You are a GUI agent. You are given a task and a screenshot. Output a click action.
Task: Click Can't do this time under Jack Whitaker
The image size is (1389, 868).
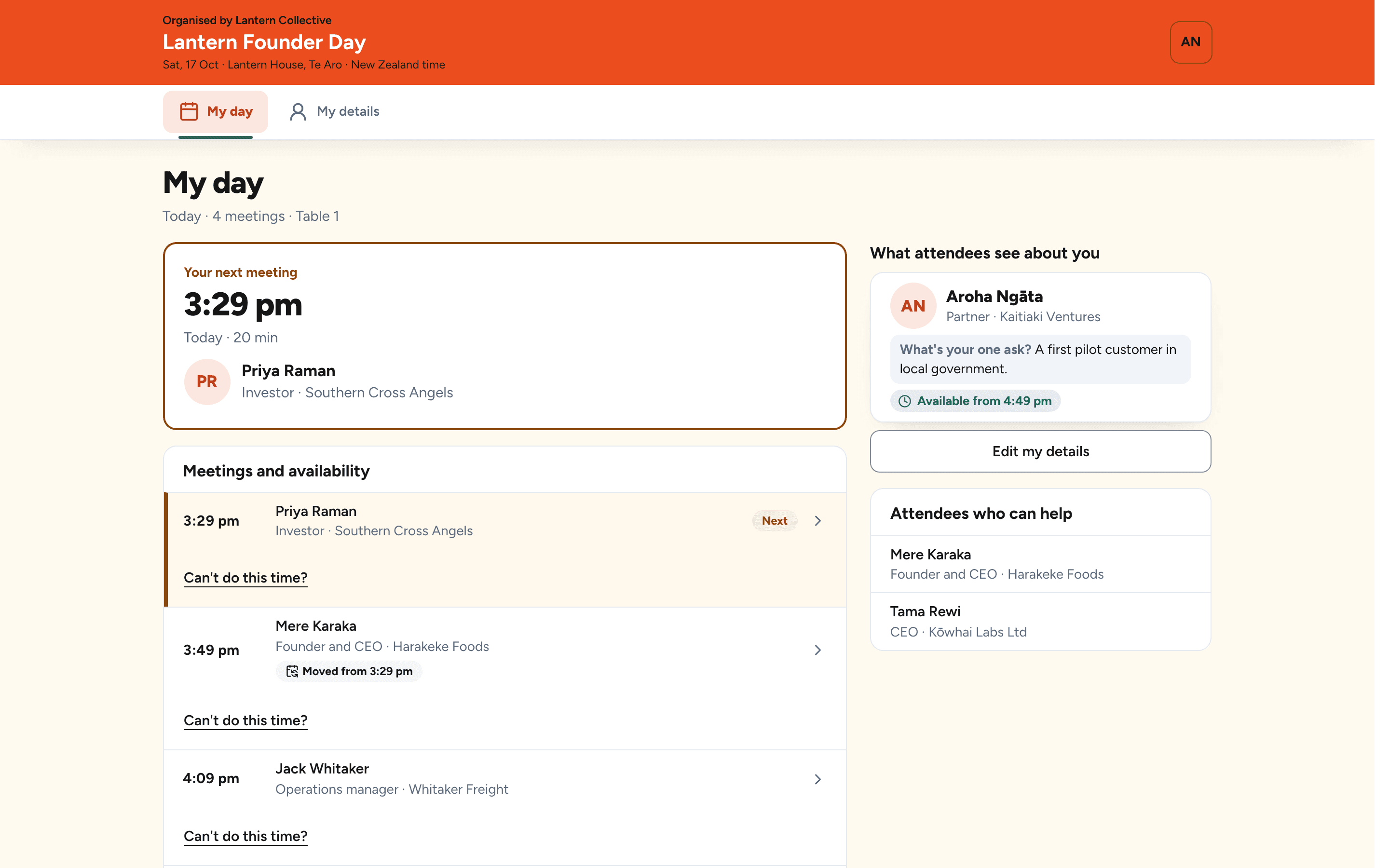click(245, 837)
